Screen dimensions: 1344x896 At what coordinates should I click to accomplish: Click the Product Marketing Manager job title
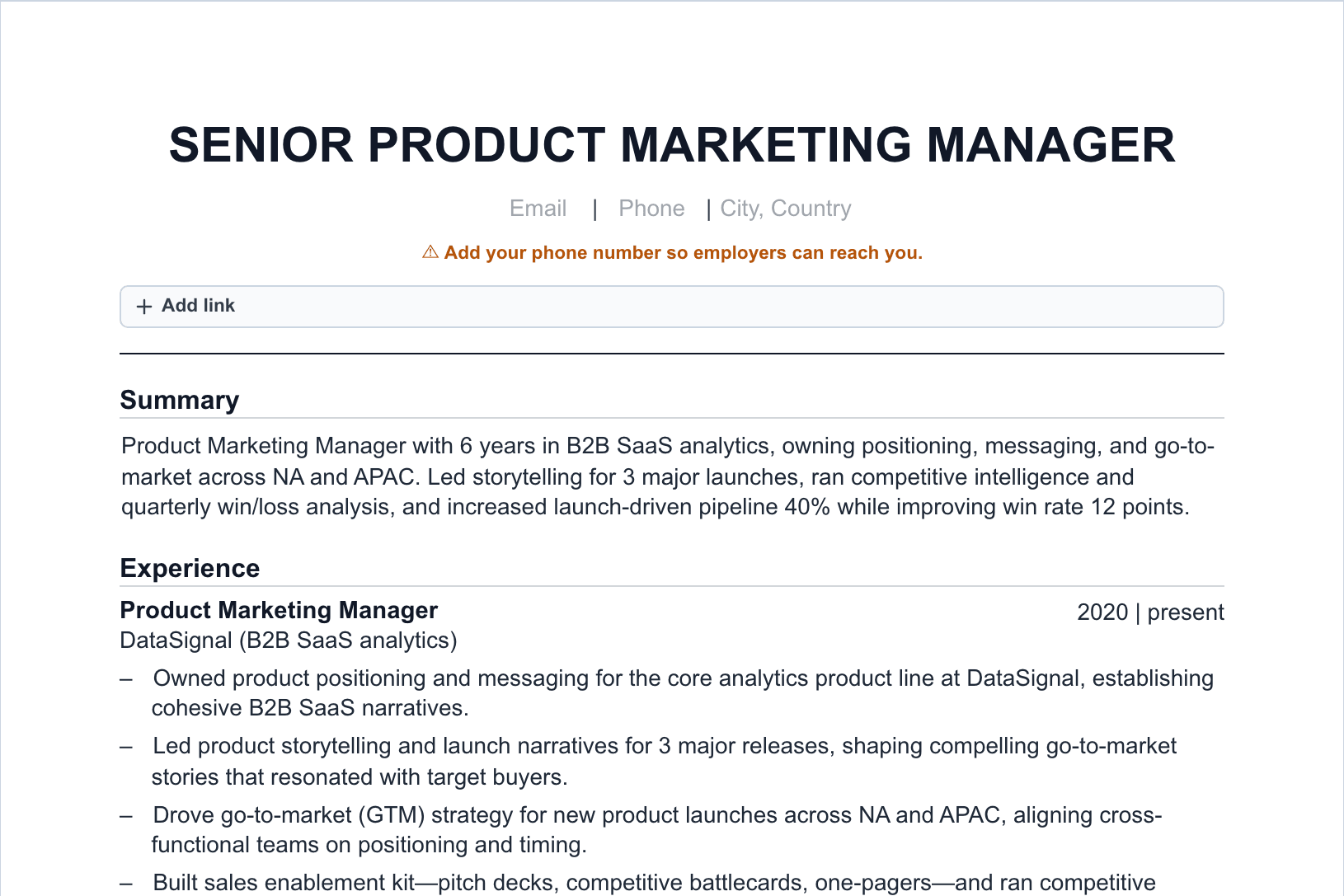click(x=279, y=610)
